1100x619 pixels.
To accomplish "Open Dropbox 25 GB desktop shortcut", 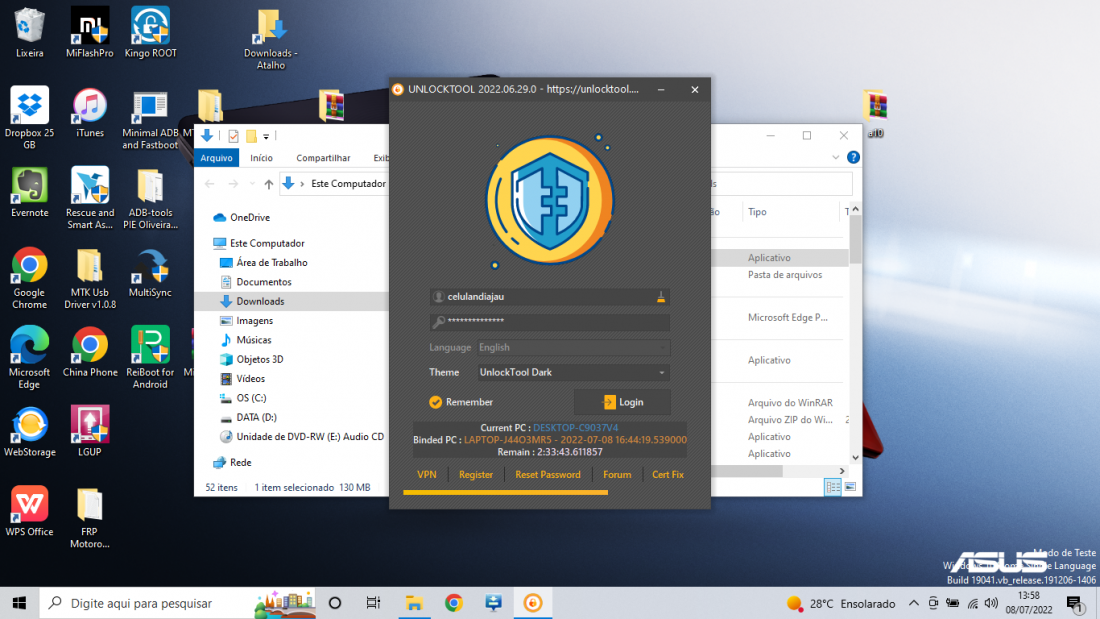I will pos(29,117).
